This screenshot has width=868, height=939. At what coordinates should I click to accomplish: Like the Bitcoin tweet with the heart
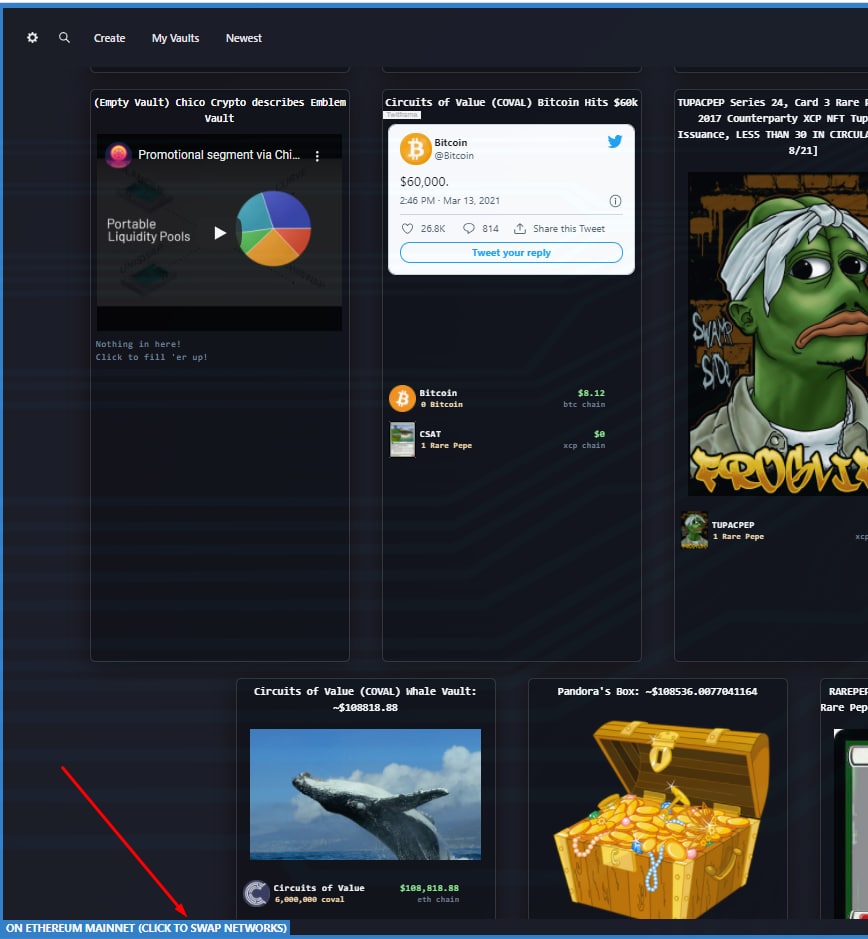(407, 229)
